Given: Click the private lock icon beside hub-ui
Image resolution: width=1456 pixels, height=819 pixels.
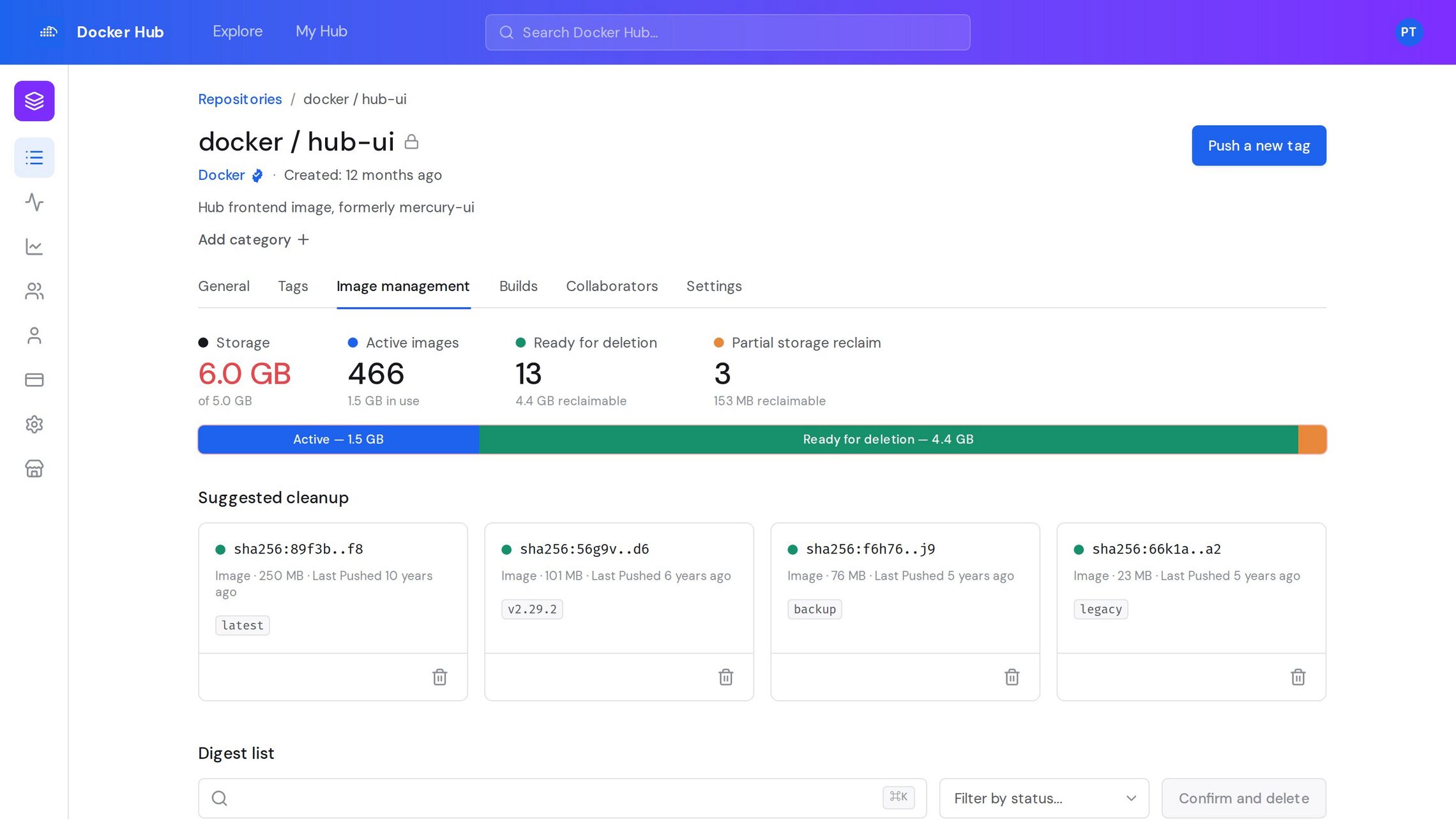Looking at the screenshot, I should [412, 142].
